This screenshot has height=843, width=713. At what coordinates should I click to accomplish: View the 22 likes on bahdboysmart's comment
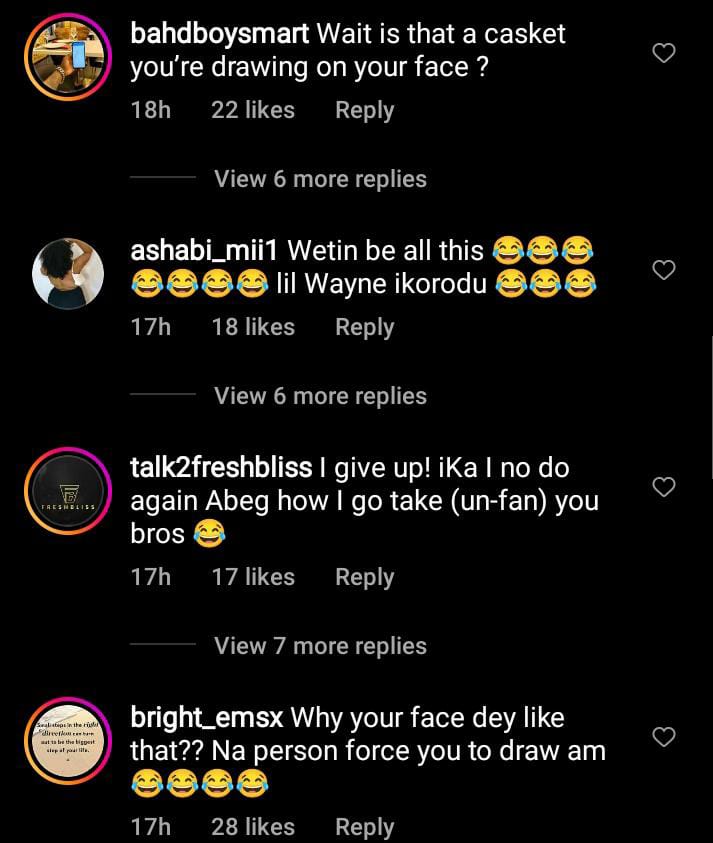253,110
